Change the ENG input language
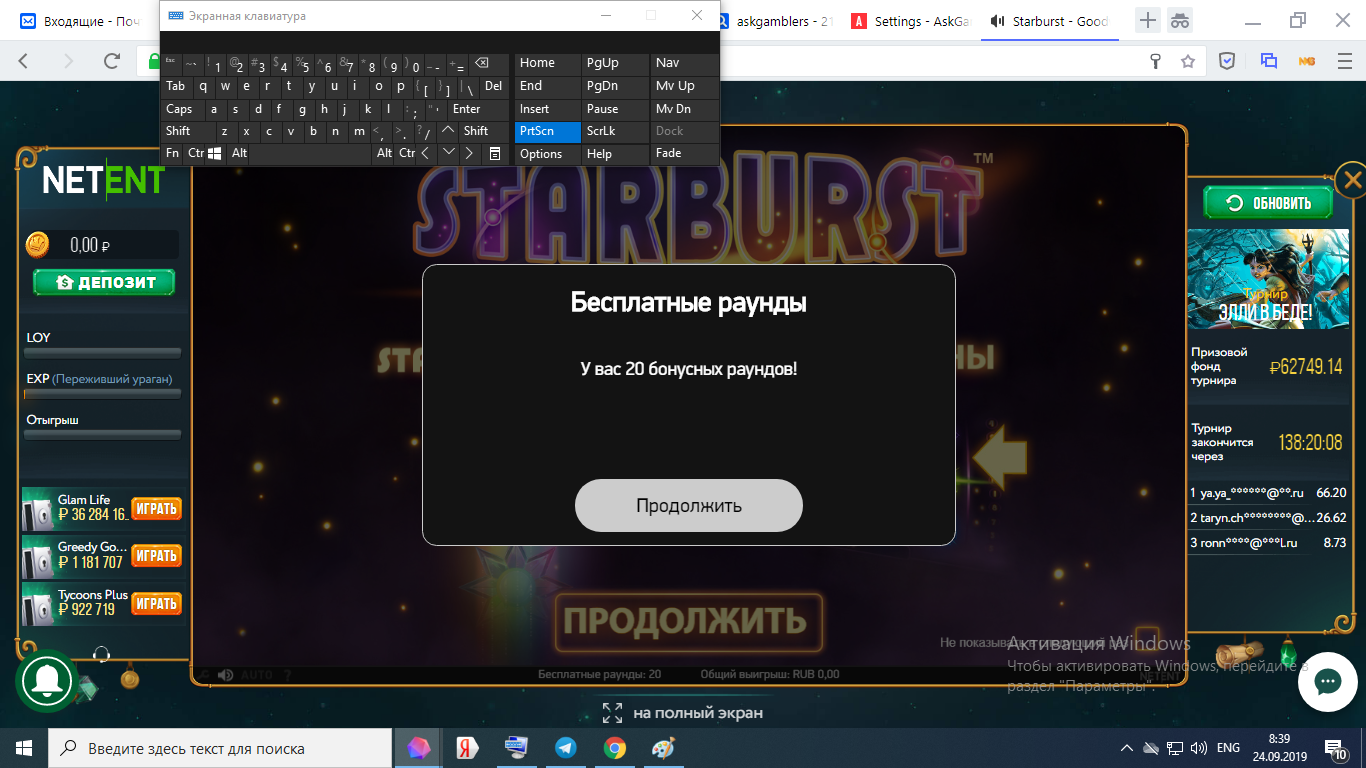1366x768 pixels. click(1228, 748)
